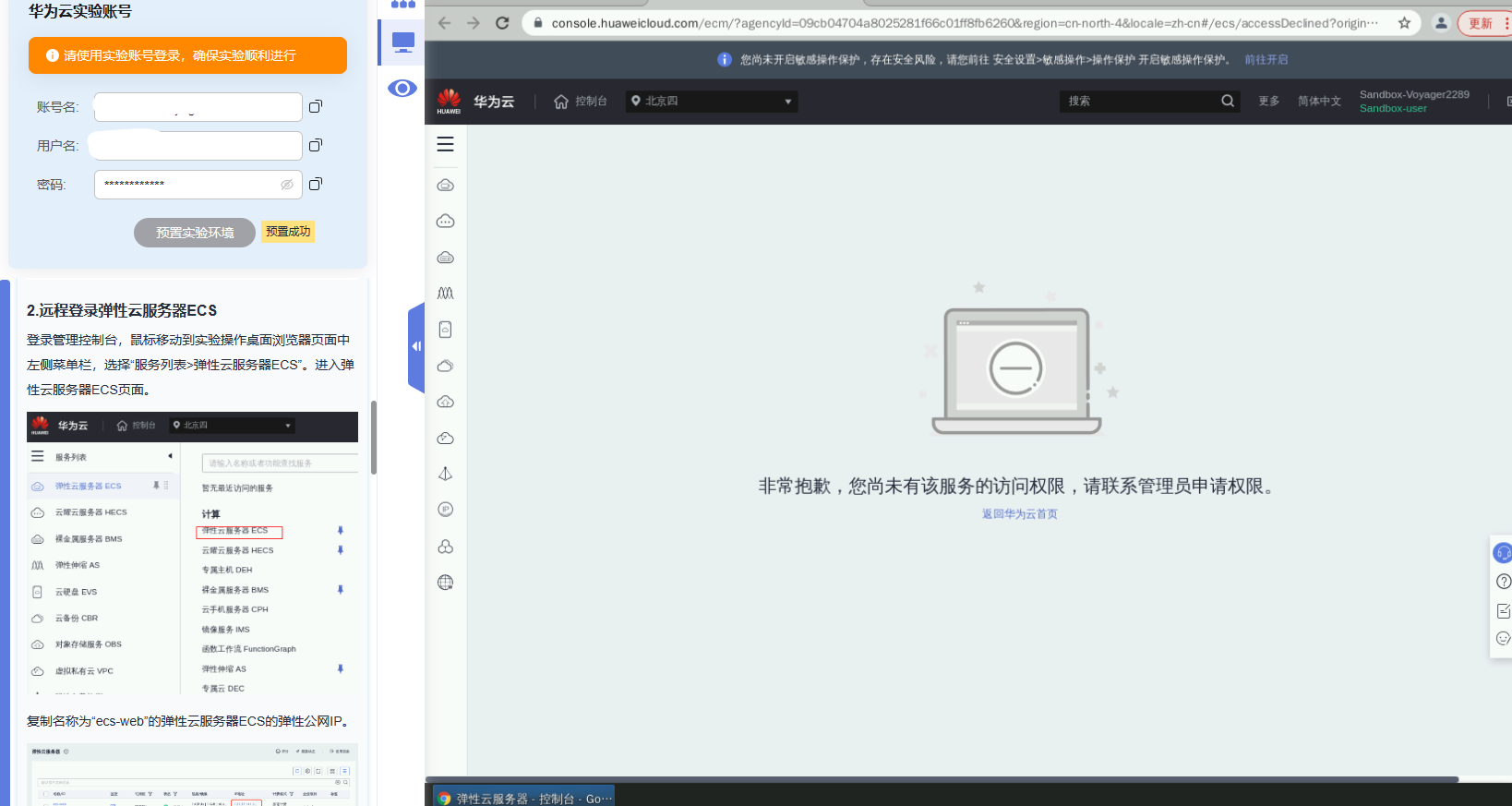
Task: Click the info icon in security notice bar
Action: (x=725, y=59)
